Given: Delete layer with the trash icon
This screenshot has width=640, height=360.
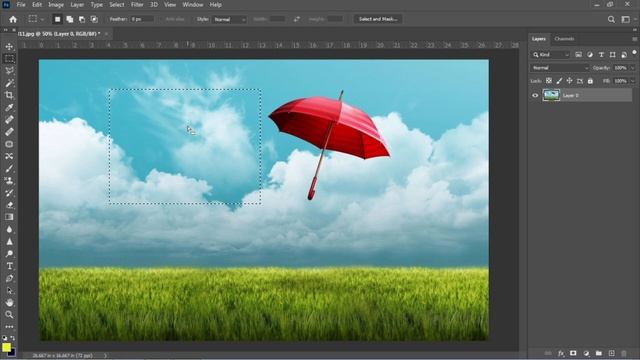Looking at the screenshot, I should tap(624, 353).
